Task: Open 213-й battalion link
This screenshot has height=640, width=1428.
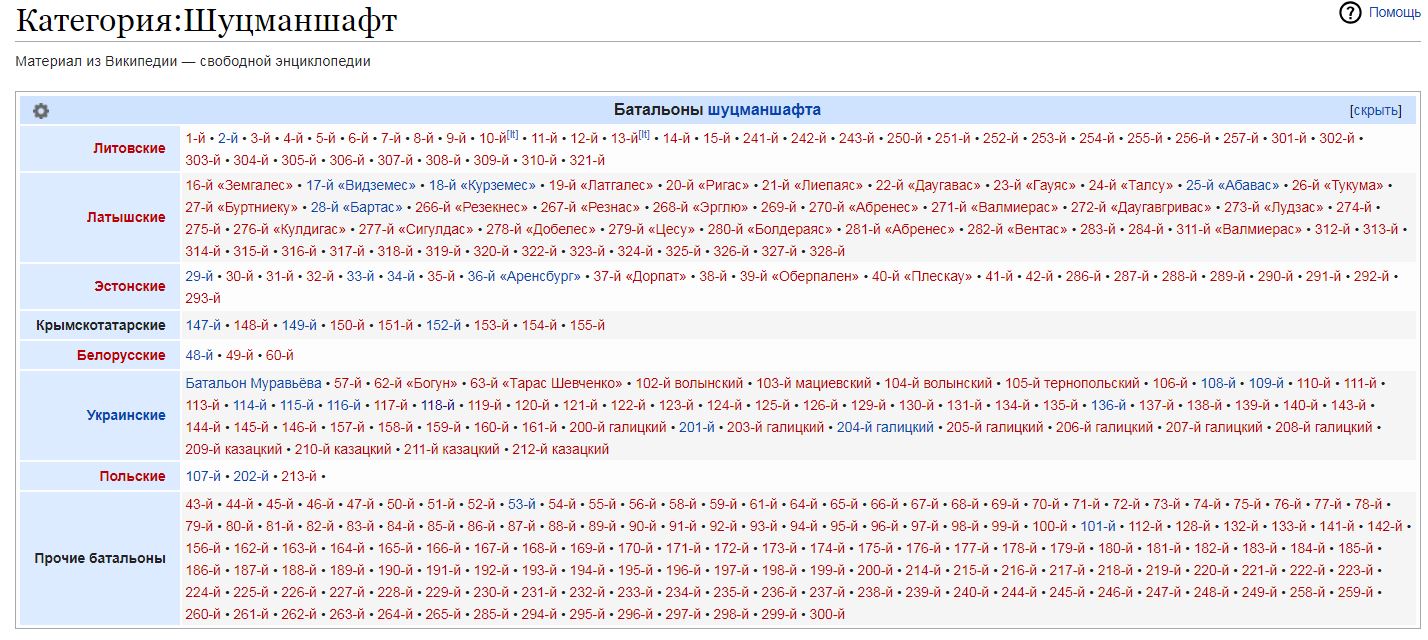Action: click(x=299, y=476)
